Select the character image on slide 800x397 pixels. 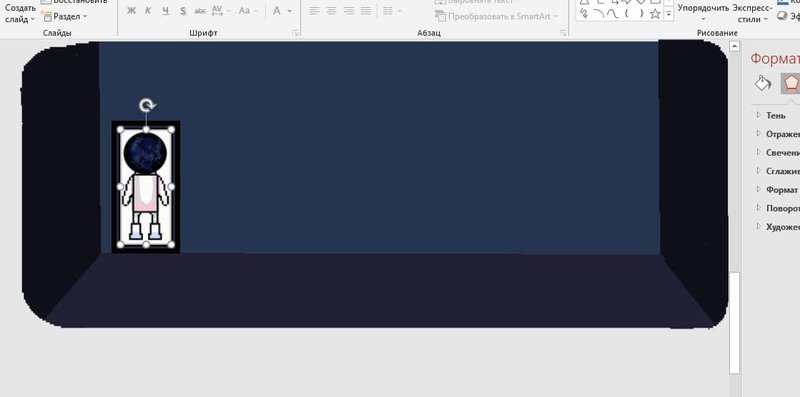click(146, 187)
